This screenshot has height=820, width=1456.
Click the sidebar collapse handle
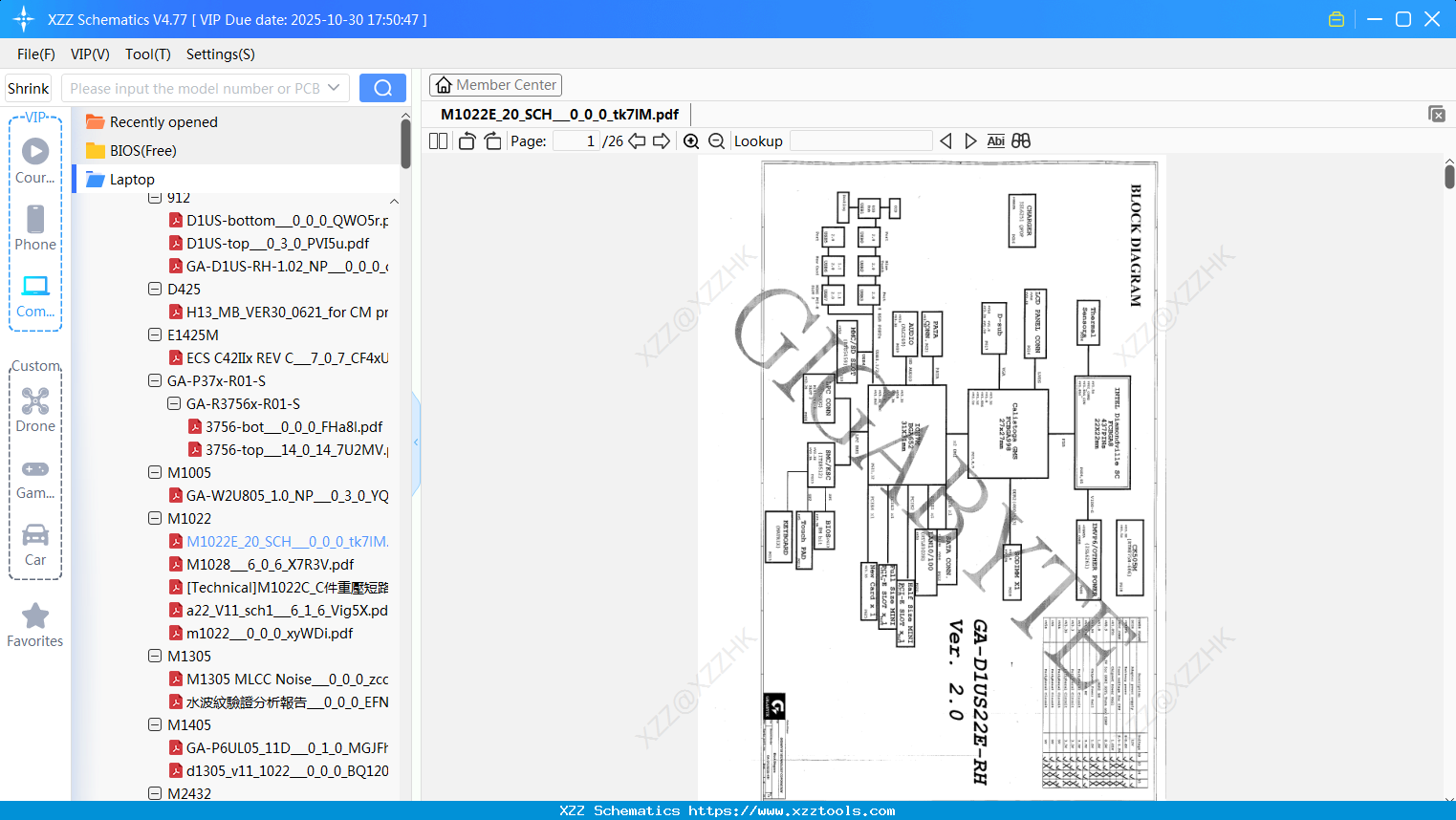[x=416, y=442]
